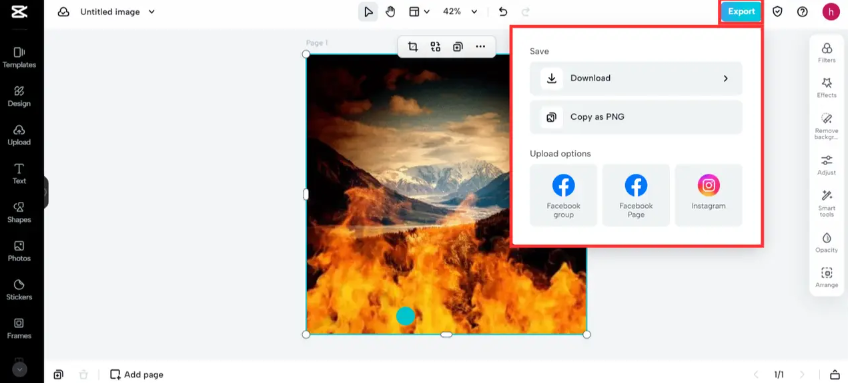Open the Frames panel
Screen dimensions: 848x383
[19, 328]
